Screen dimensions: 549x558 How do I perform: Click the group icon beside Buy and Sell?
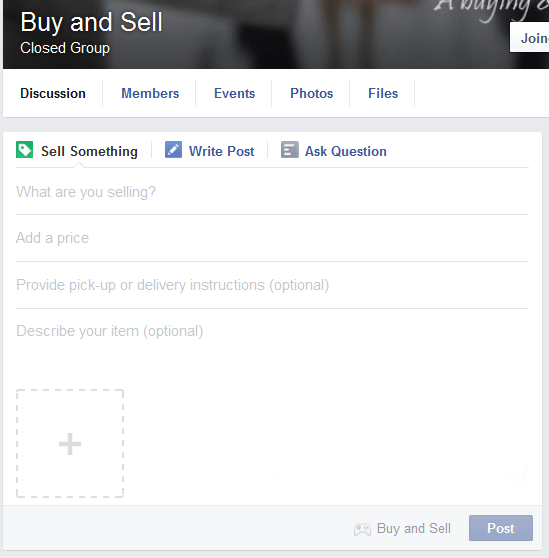click(362, 529)
